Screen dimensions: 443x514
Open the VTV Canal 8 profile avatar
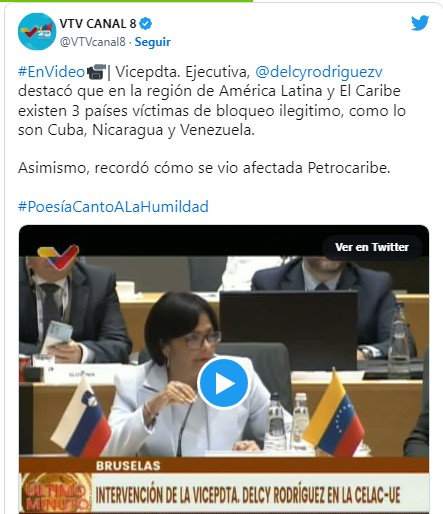[x=37, y=31]
